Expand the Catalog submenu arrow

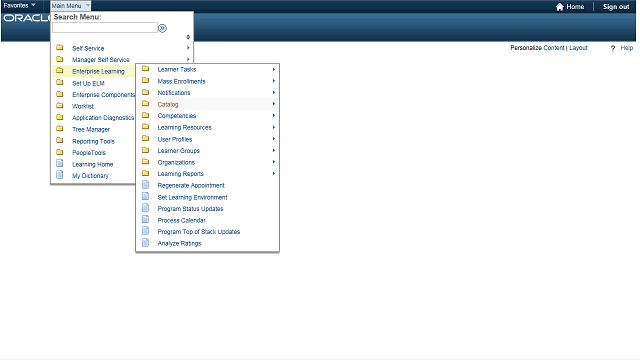pyautogui.click(x=274, y=104)
